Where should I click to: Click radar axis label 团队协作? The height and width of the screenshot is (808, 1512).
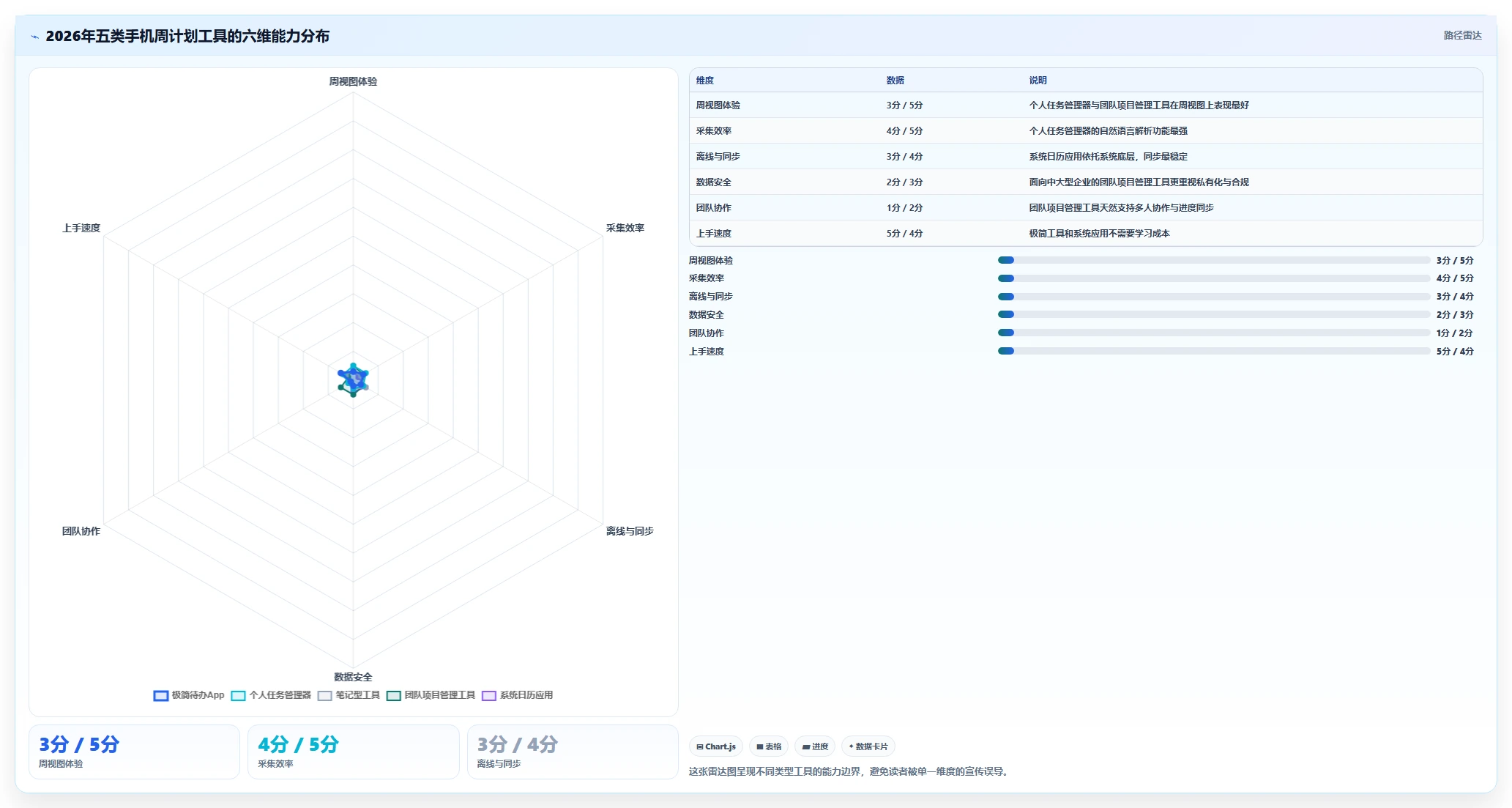tap(81, 531)
